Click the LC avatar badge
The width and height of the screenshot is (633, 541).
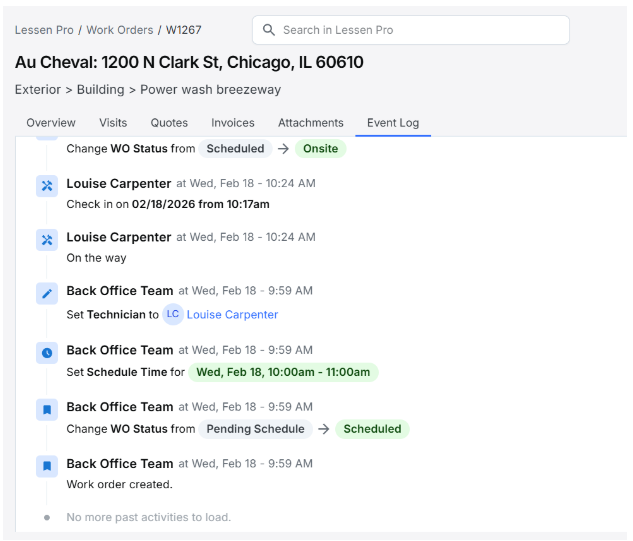point(173,314)
